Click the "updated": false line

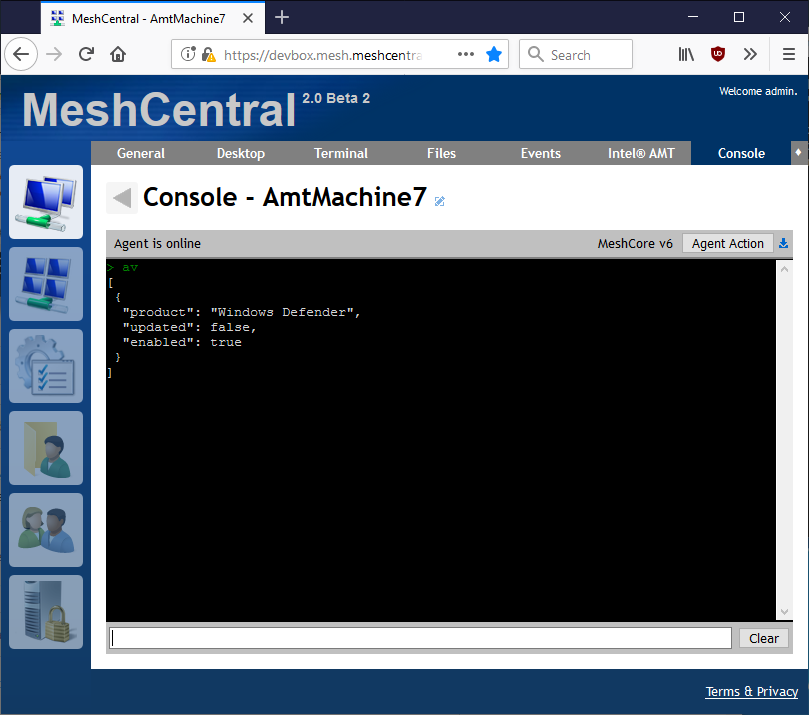[x=189, y=327]
